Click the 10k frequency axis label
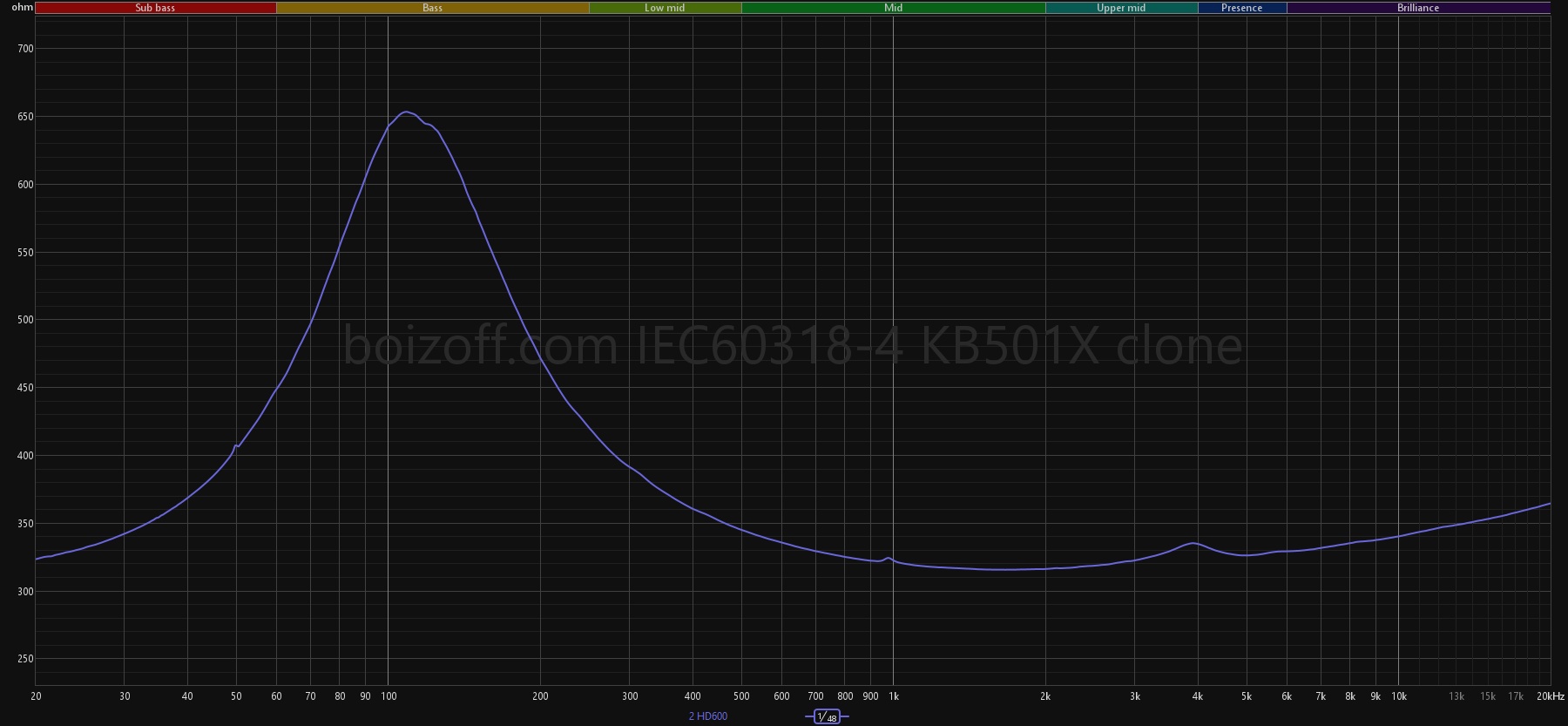 (x=1398, y=696)
